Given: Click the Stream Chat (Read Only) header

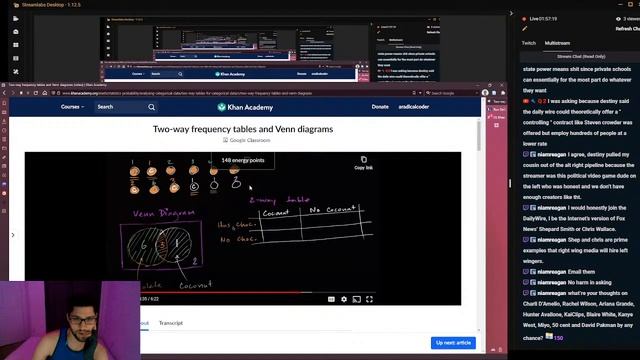Looking at the screenshot, I should point(581,57).
